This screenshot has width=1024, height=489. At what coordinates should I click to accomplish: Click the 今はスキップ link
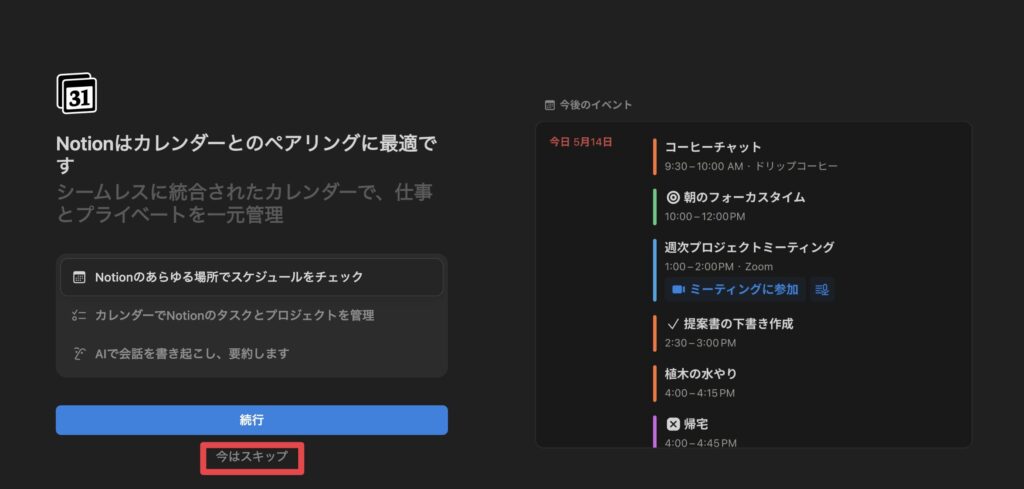point(251,457)
